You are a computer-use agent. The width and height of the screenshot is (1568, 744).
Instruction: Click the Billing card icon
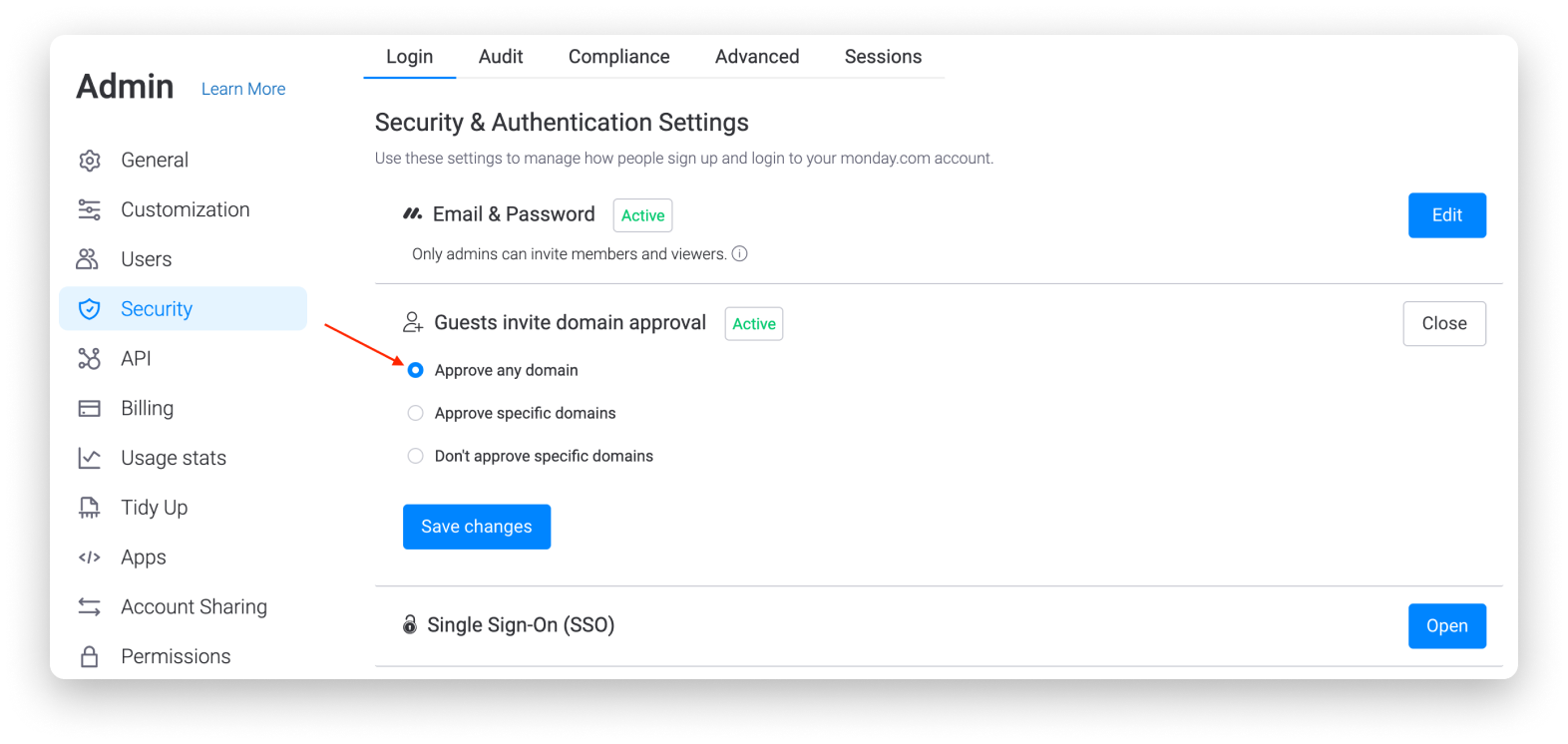[90, 408]
